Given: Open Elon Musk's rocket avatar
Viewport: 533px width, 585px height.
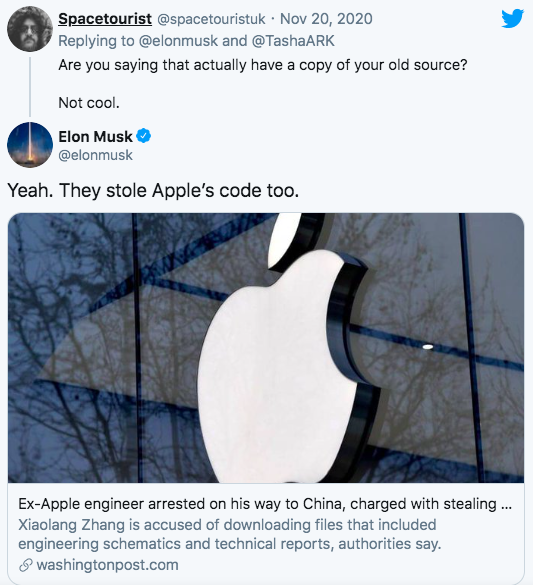Looking at the screenshot, I should (30, 145).
